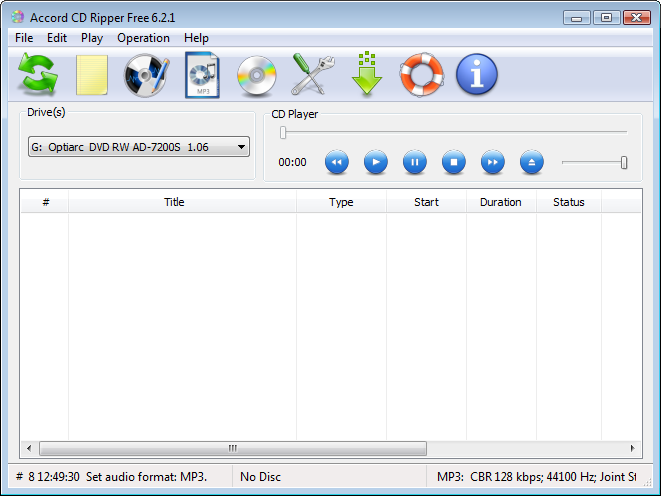661x496 pixels.
Task: Eject the disc with the Eject button
Action: [x=532, y=162]
